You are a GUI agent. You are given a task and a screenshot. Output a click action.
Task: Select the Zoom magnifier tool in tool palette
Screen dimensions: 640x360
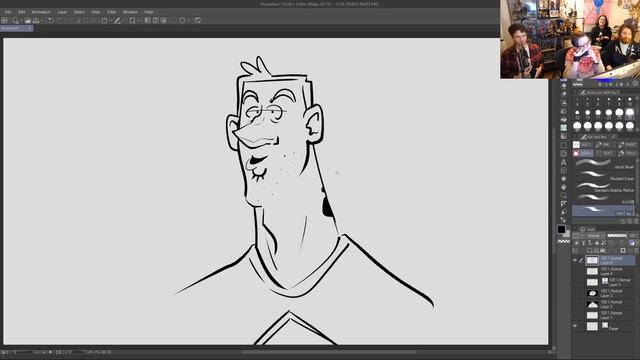pyautogui.click(x=564, y=195)
